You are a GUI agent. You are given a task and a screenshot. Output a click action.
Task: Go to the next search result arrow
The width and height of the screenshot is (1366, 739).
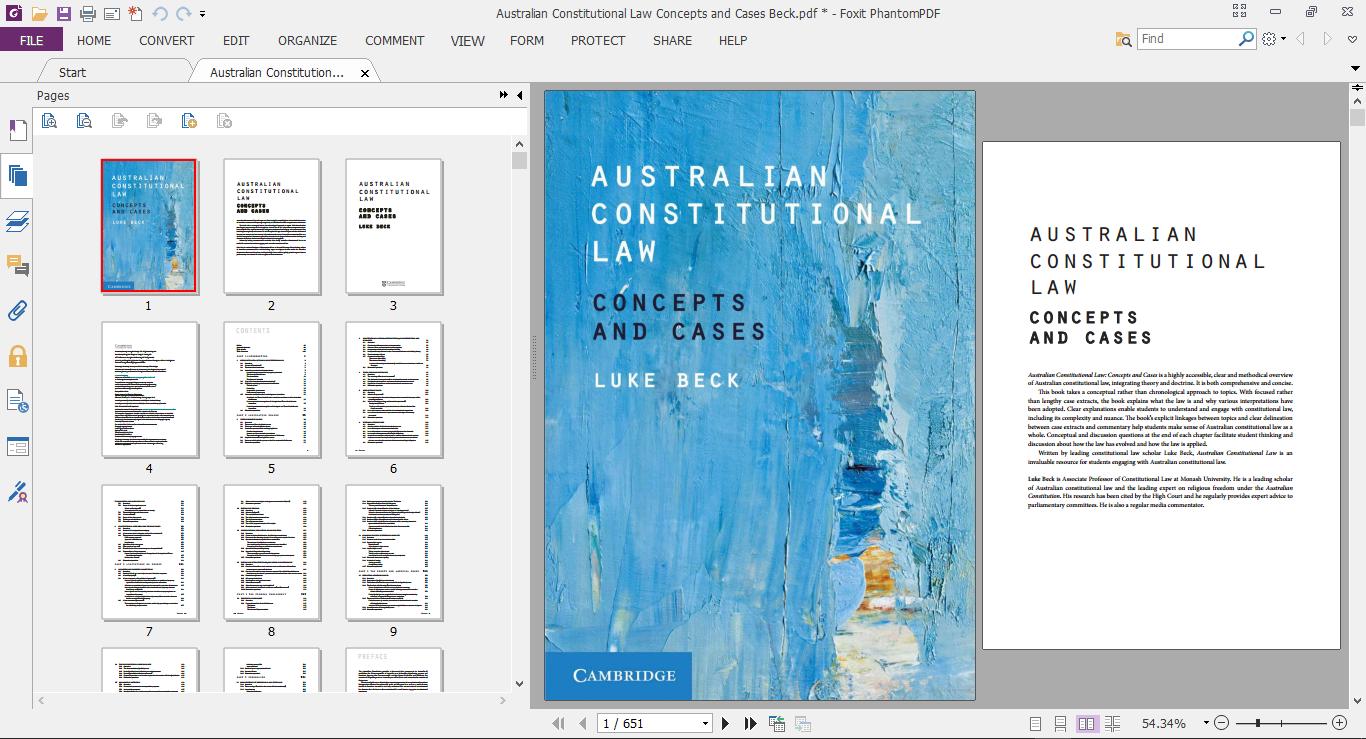point(1328,39)
